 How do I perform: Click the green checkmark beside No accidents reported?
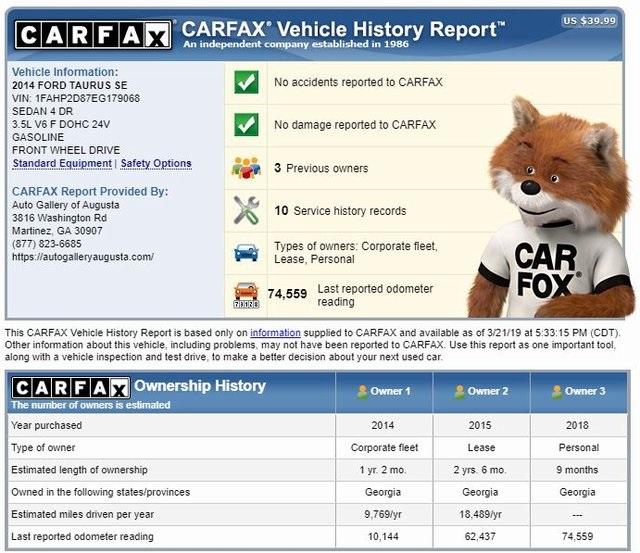pyautogui.click(x=246, y=82)
